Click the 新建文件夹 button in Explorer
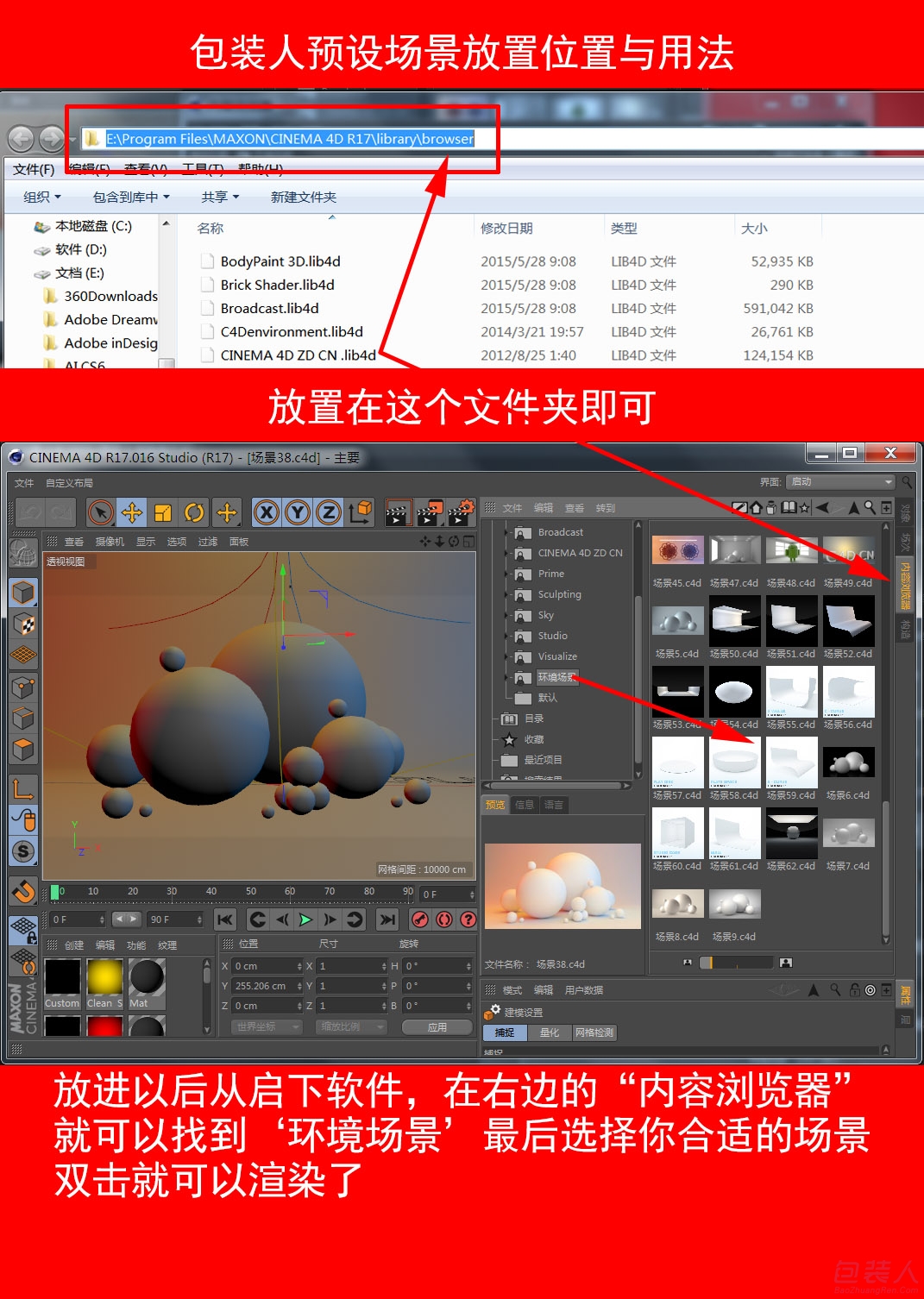 304,197
